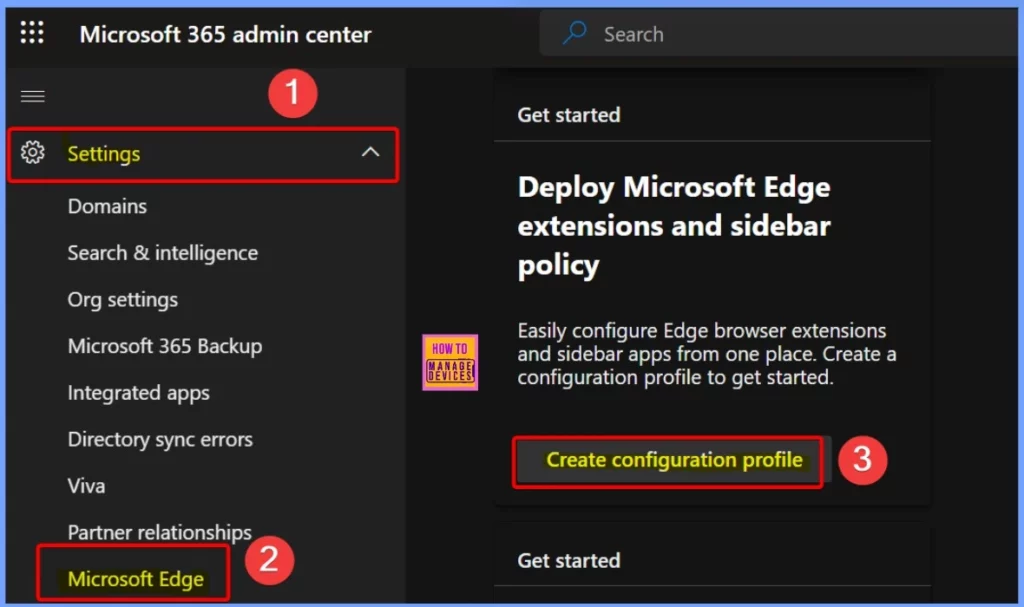Click the Settings gear icon
The height and width of the screenshot is (607, 1024).
click(33, 153)
